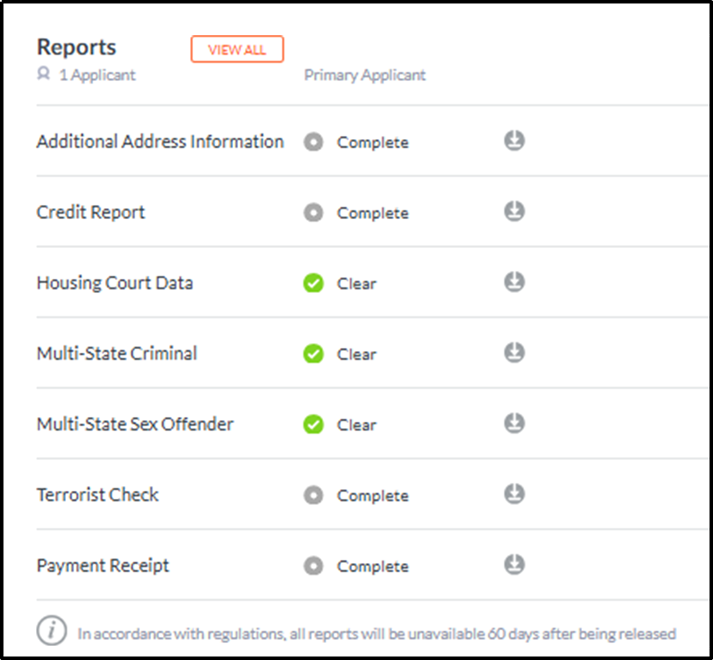Click the gray status icon for Terrorist Check
Screen dimensions: 713x660
tap(313, 495)
